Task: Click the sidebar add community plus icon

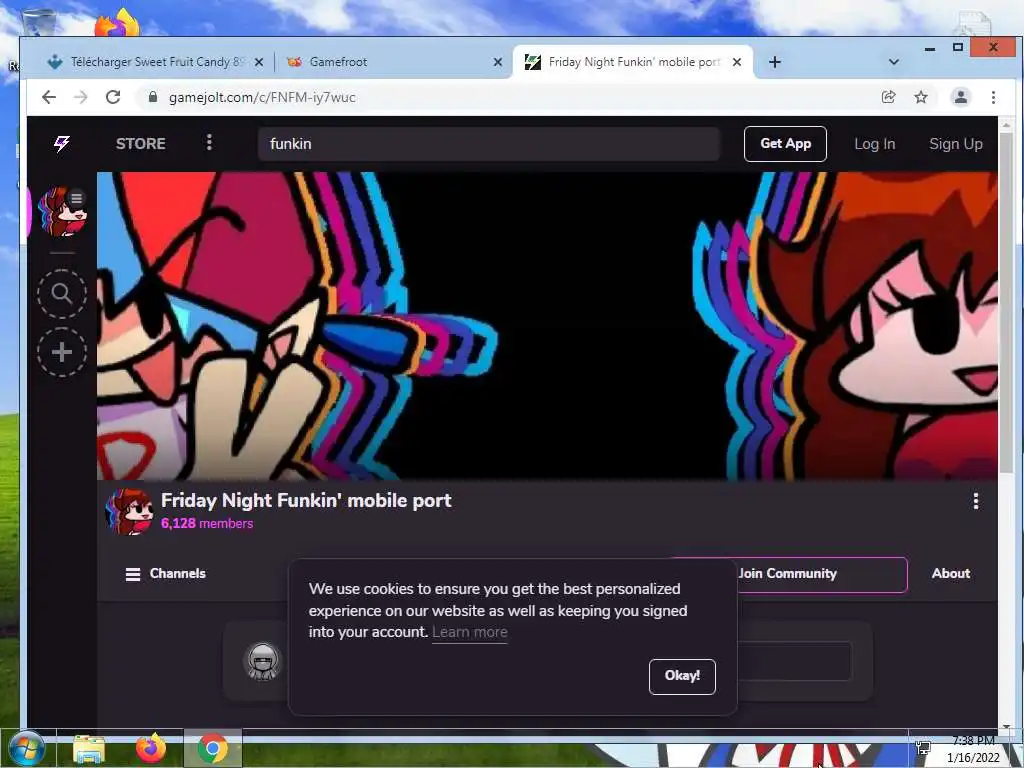Action: [x=61, y=353]
